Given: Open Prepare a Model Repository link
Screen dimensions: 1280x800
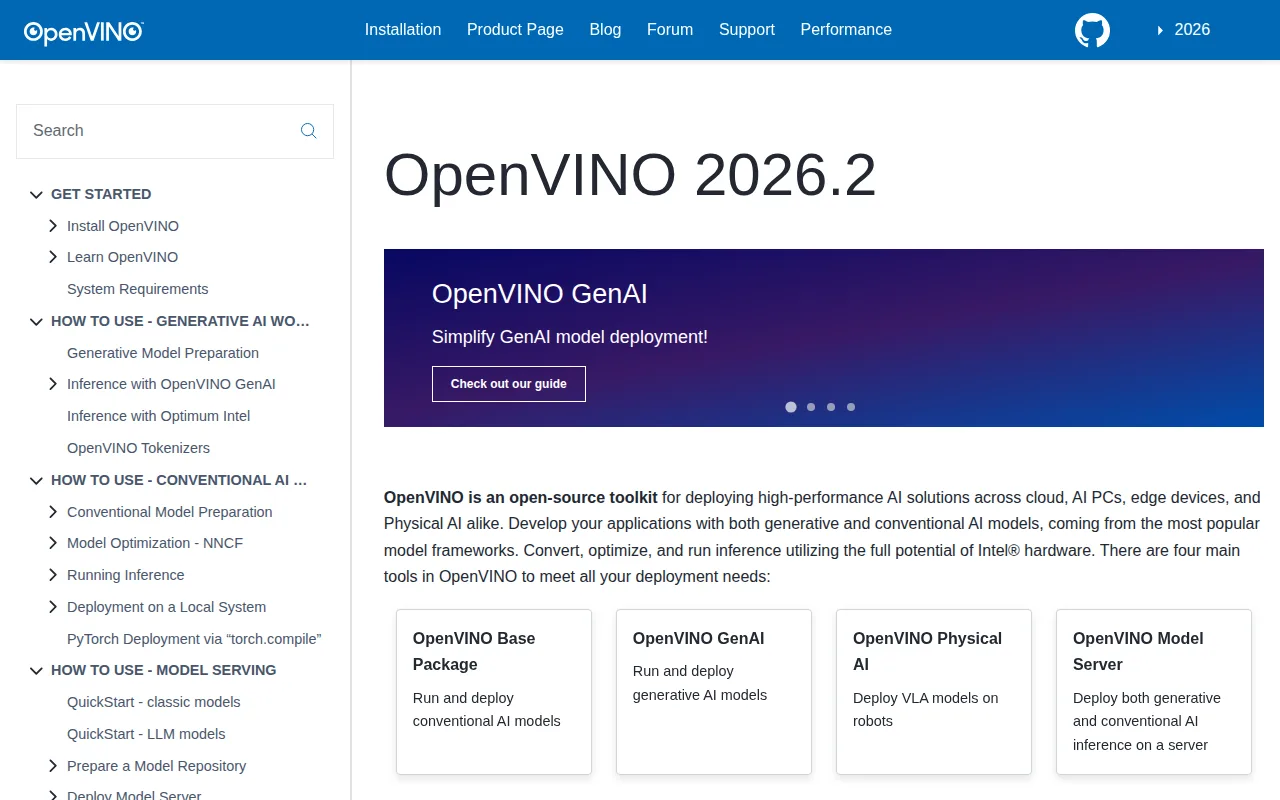Looking at the screenshot, I should click(157, 766).
